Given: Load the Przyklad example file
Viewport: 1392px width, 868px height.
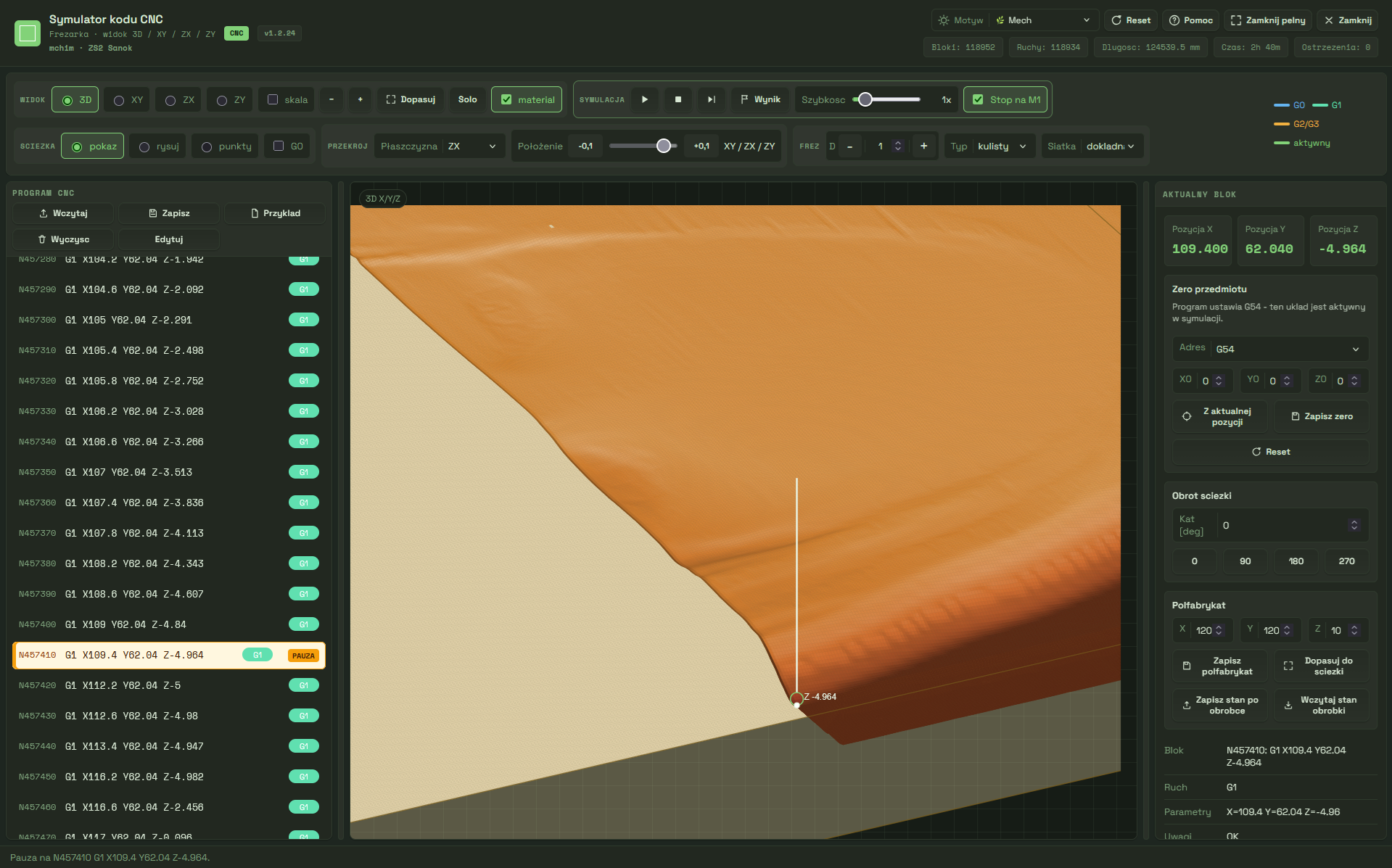Looking at the screenshot, I should click(x=275, y=213).
